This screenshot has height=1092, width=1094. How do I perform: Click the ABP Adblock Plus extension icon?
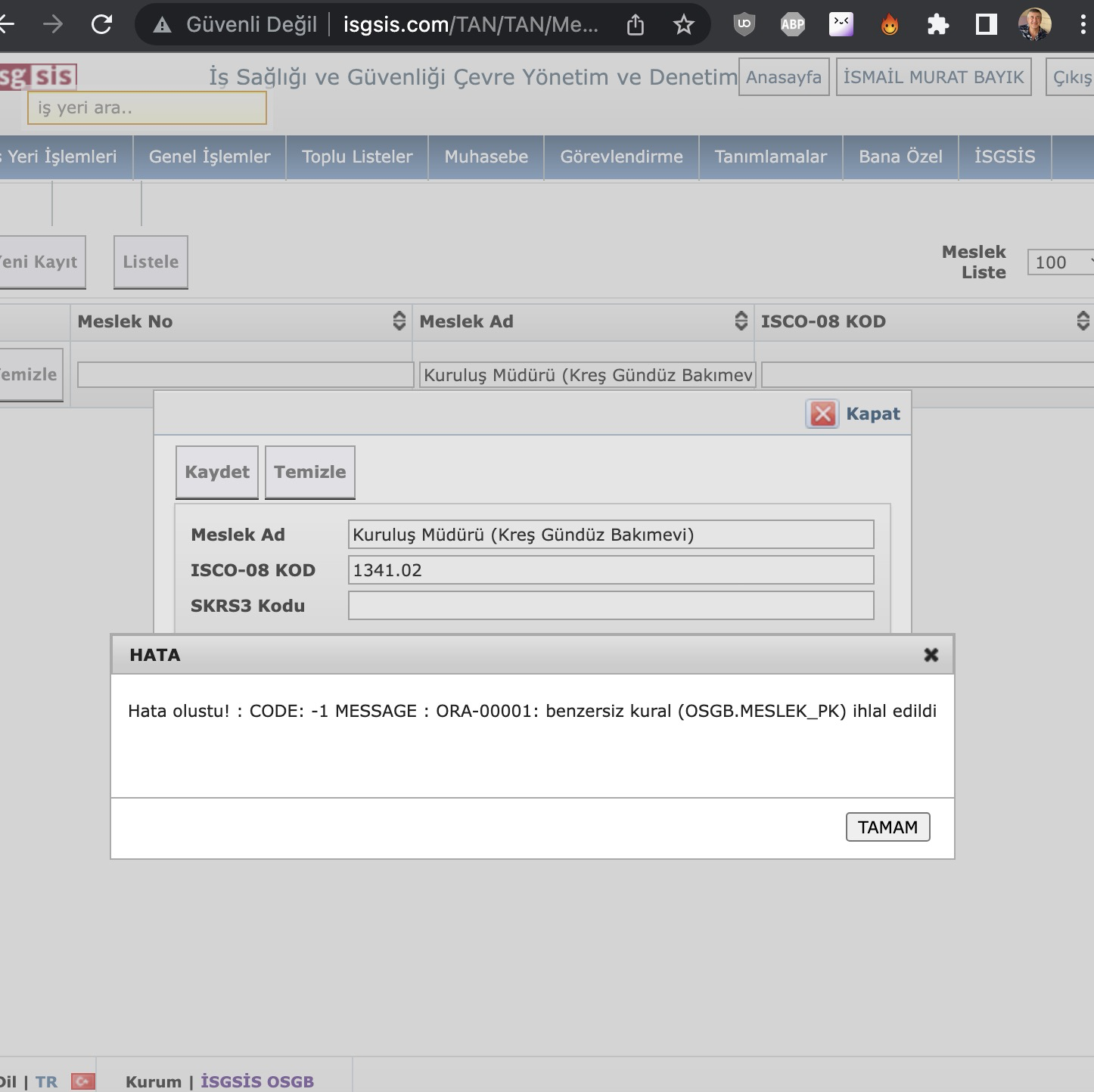coord(792,25)
